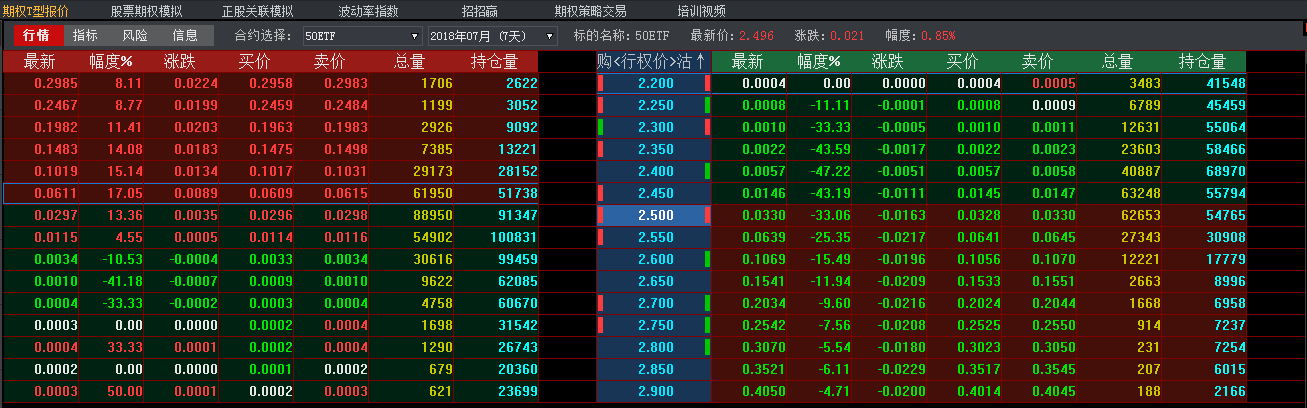1307x408 pixels.
Task: Open the 2018年07月 (7天) expiry dropdown
Action: pyautogui.click(x=492, y=35)
